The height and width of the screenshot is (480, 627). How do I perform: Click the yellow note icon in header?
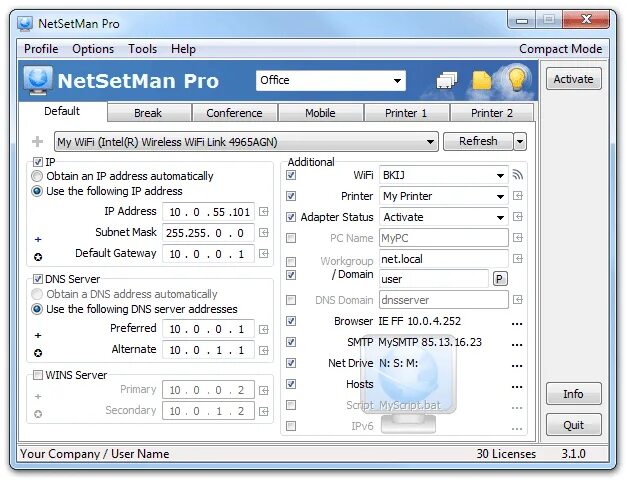(x=481, y=80)
